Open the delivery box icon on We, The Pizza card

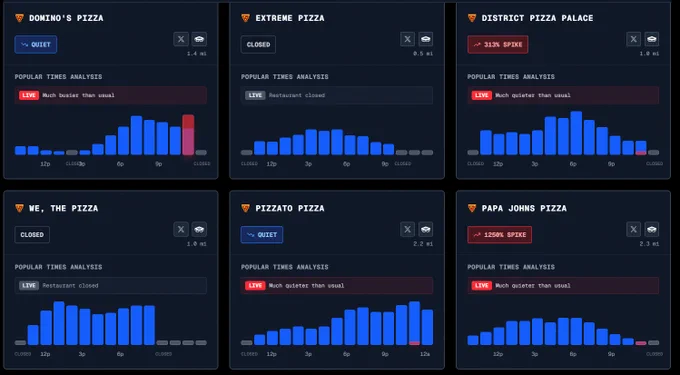coord(199,229)
